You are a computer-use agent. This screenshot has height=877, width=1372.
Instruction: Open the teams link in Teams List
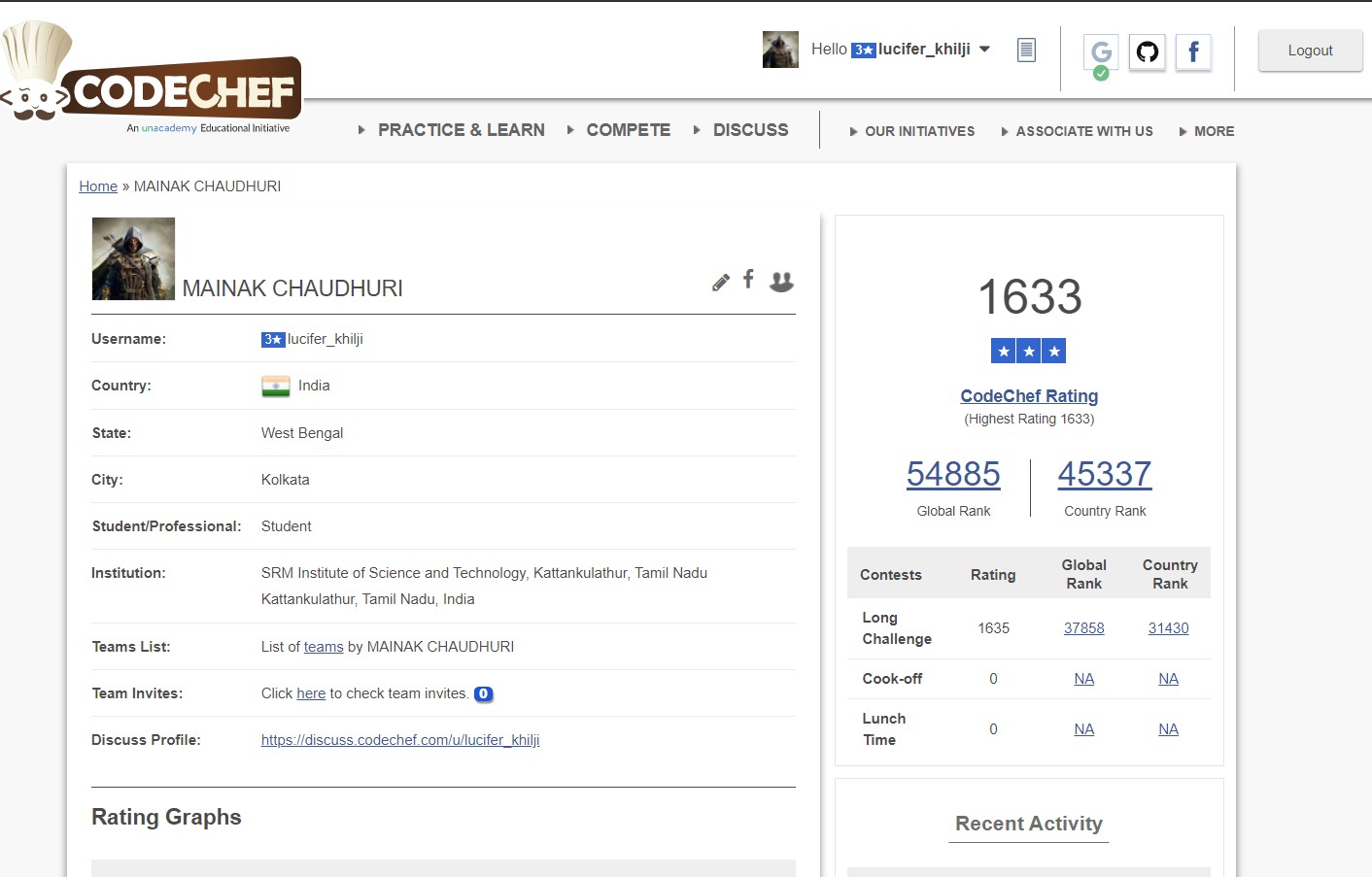[x=324, y=647]
